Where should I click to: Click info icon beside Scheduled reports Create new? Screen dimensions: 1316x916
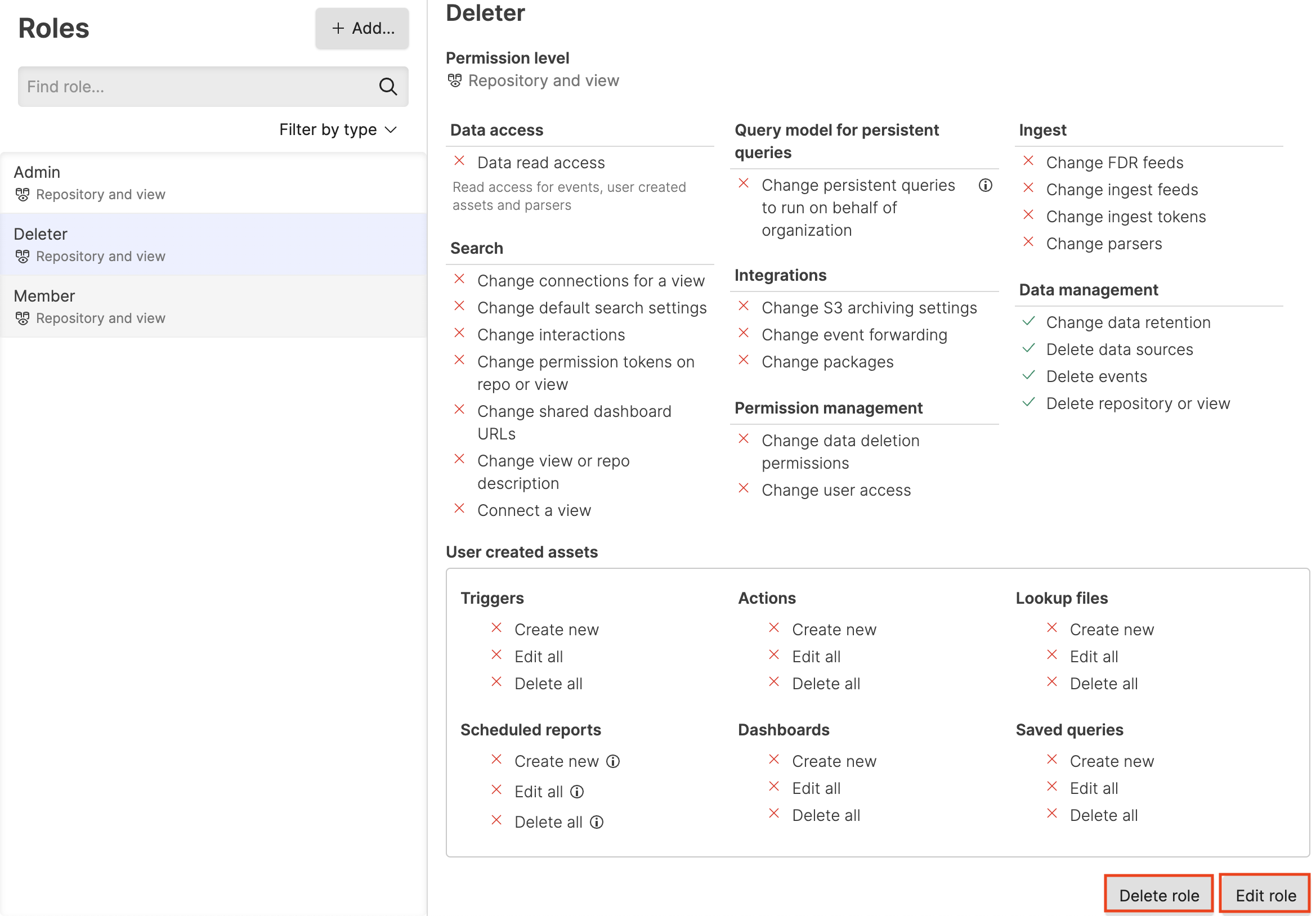pyautogui.click(x=613, y=761)
